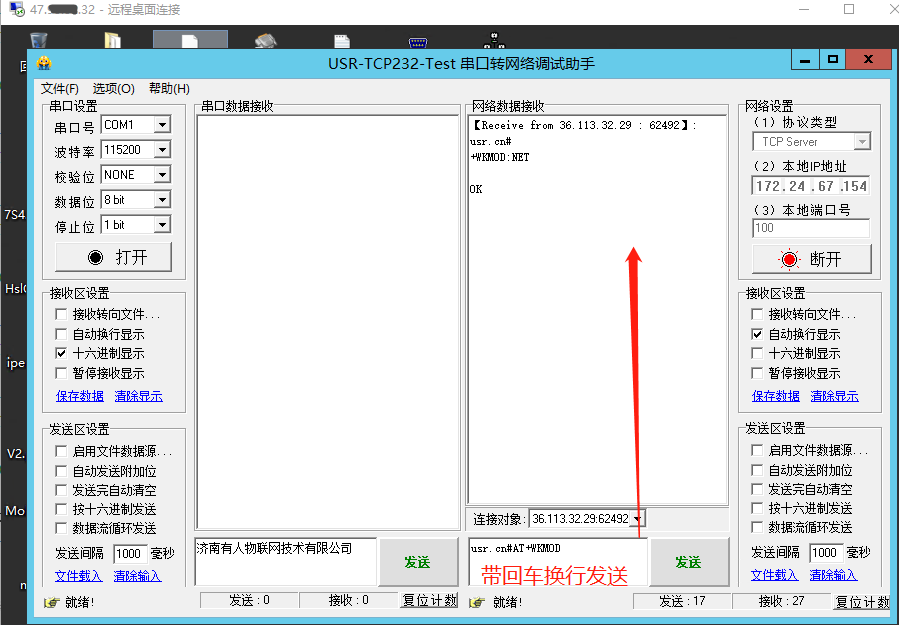
Task: Uncheck serial 十六进制显示 checkbox
Action: click(61, 353)
